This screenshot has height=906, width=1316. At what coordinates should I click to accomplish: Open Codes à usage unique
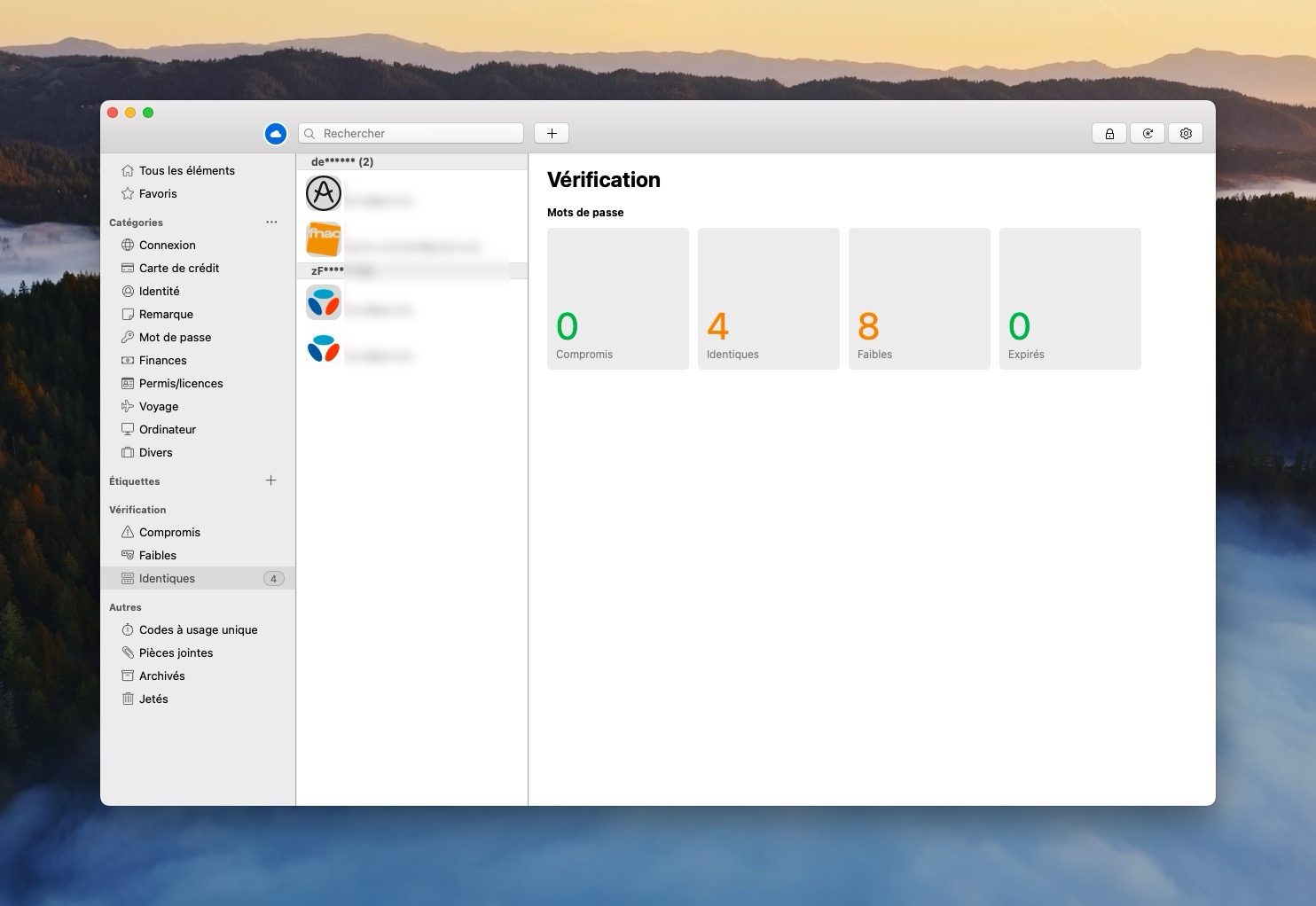198,630
